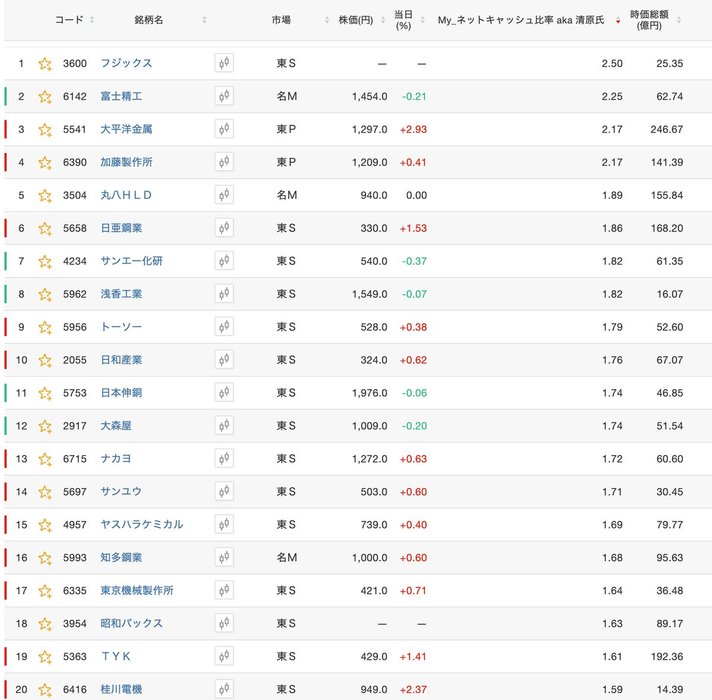Select market cap value 246.67
The image size is (712, 700).
667,129
